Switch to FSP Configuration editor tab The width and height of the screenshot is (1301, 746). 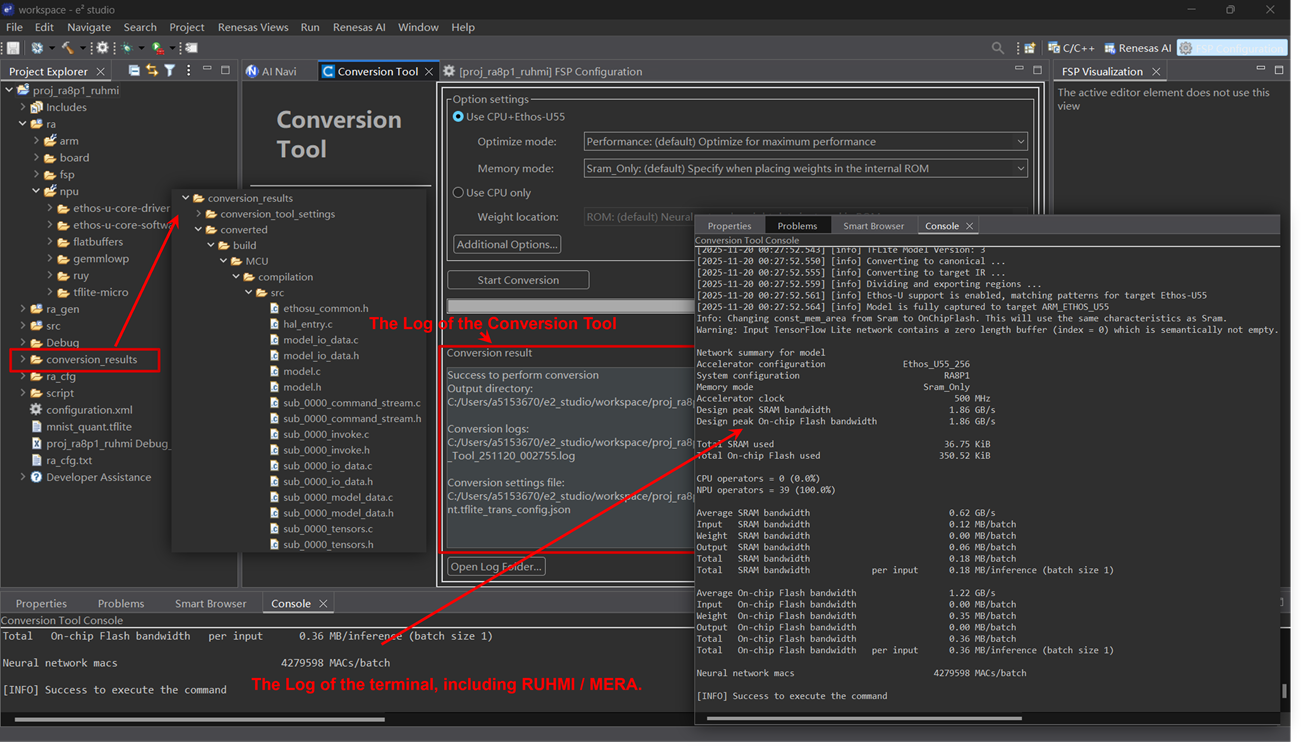[x=543, y=71]
